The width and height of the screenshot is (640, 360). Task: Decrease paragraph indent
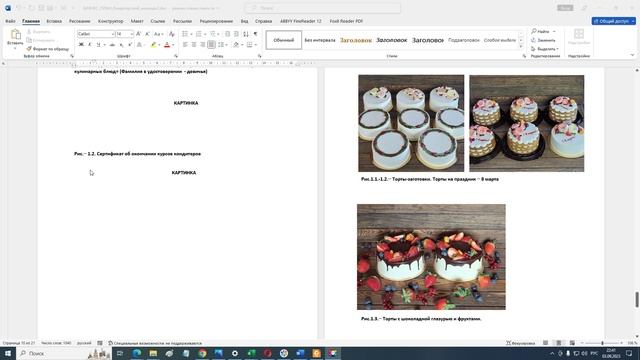[228, 34]
